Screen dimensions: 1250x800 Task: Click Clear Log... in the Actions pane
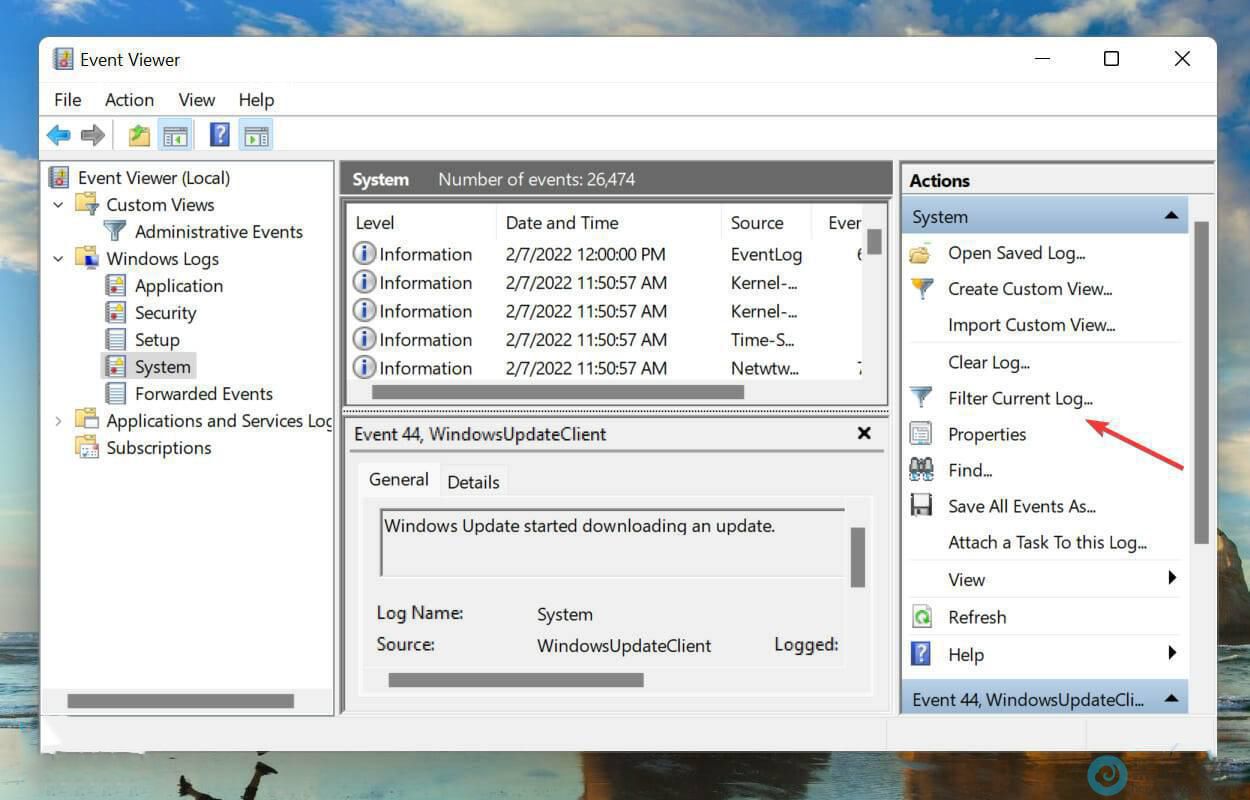988,362
